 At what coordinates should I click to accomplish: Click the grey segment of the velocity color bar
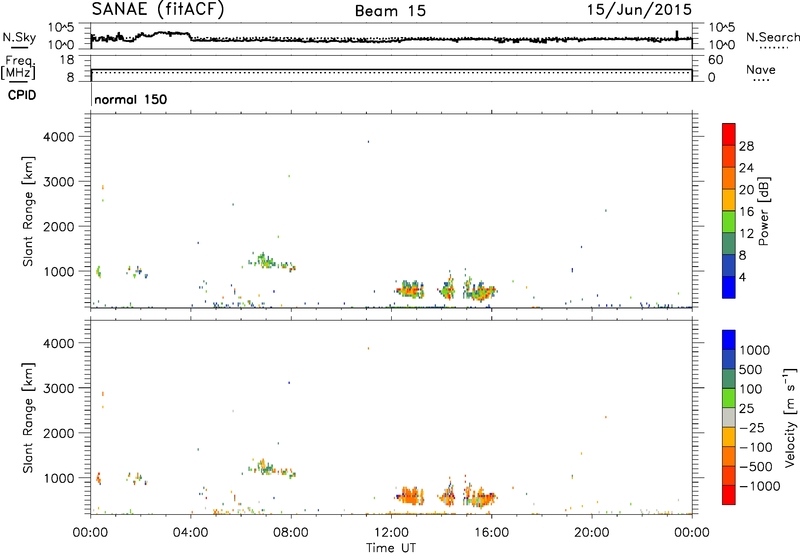(x=729, y=417)
